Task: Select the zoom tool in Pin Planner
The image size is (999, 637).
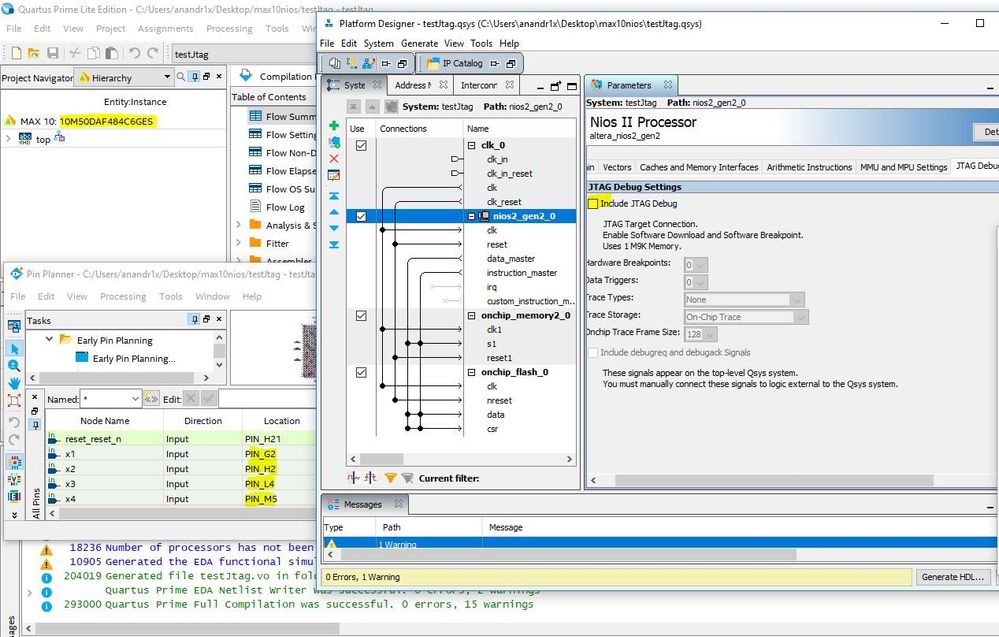Action: (x=14, y=365)
